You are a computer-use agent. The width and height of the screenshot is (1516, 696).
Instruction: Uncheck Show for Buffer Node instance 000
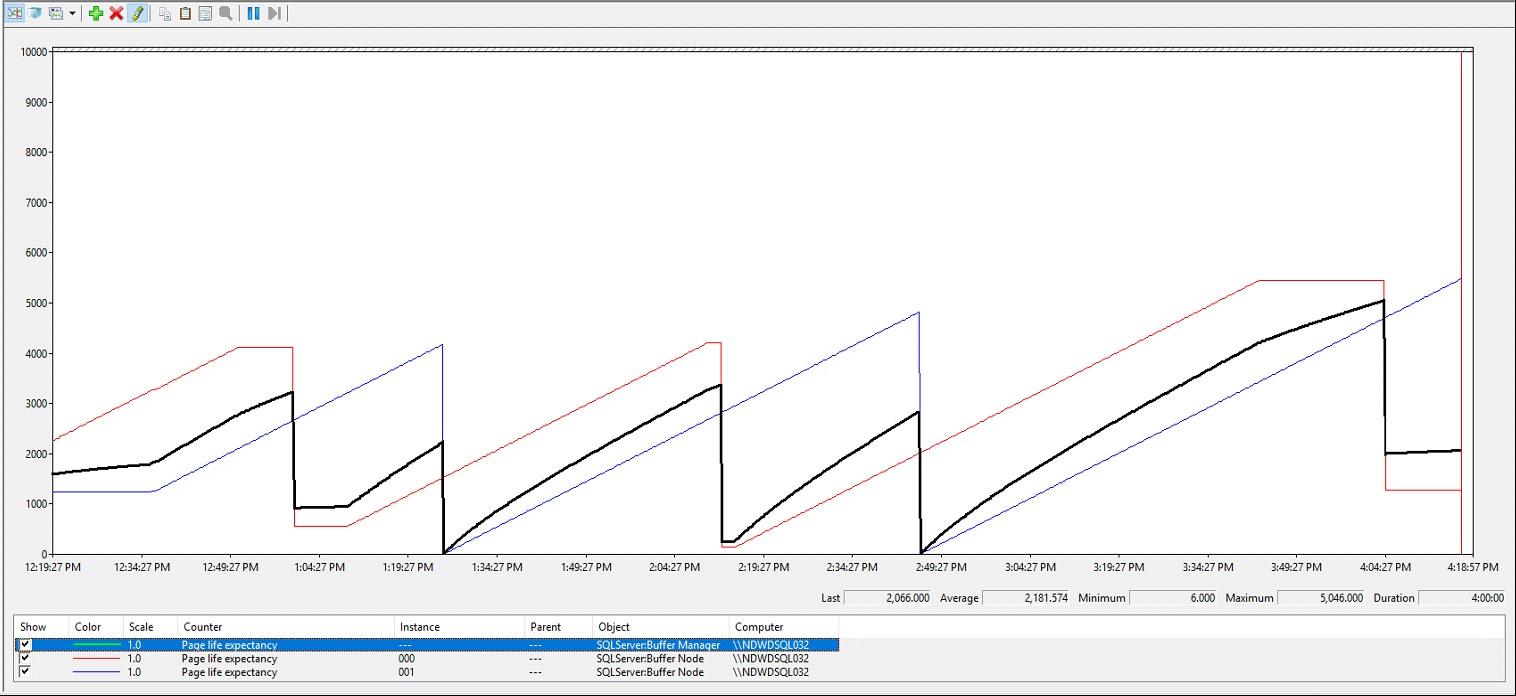coord(25,658)
